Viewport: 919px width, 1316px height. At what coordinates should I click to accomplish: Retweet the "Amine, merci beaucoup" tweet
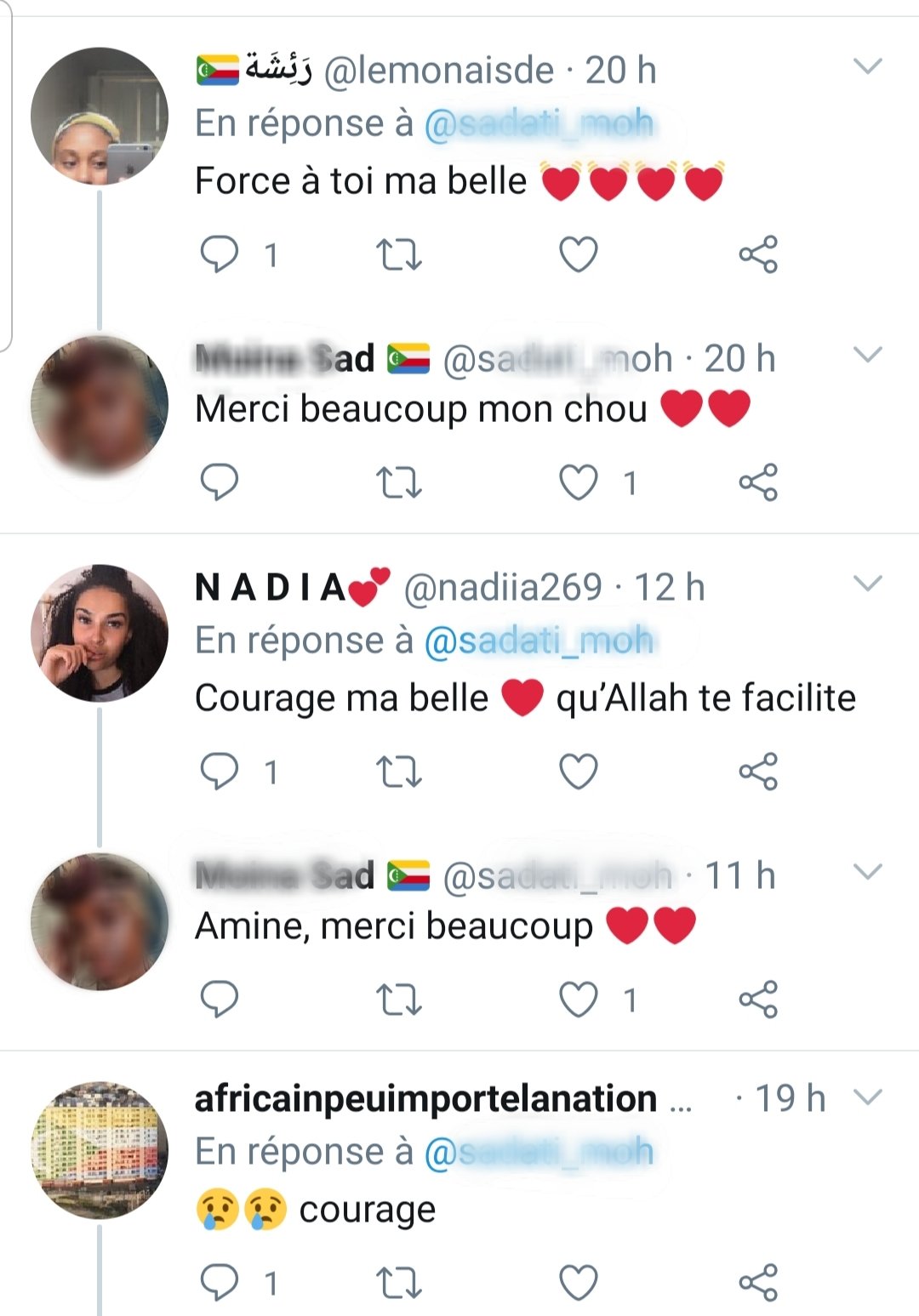pos(399,1000)
